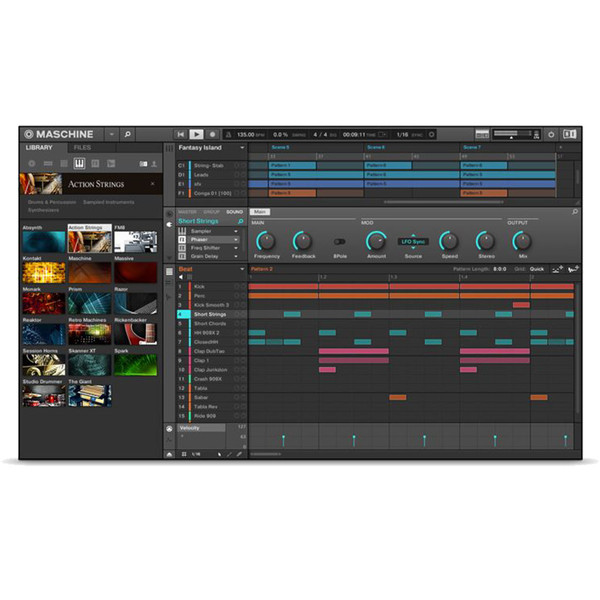Toggle the metronome icon
This screenshot has height=600, width=600.
(228, 134)
